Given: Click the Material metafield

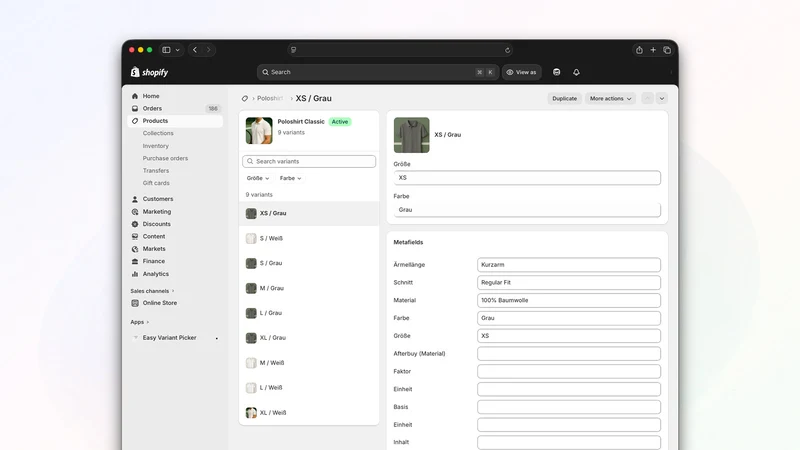Looking at the screenshot, I should pyautogui.click(x=569, y=301).
